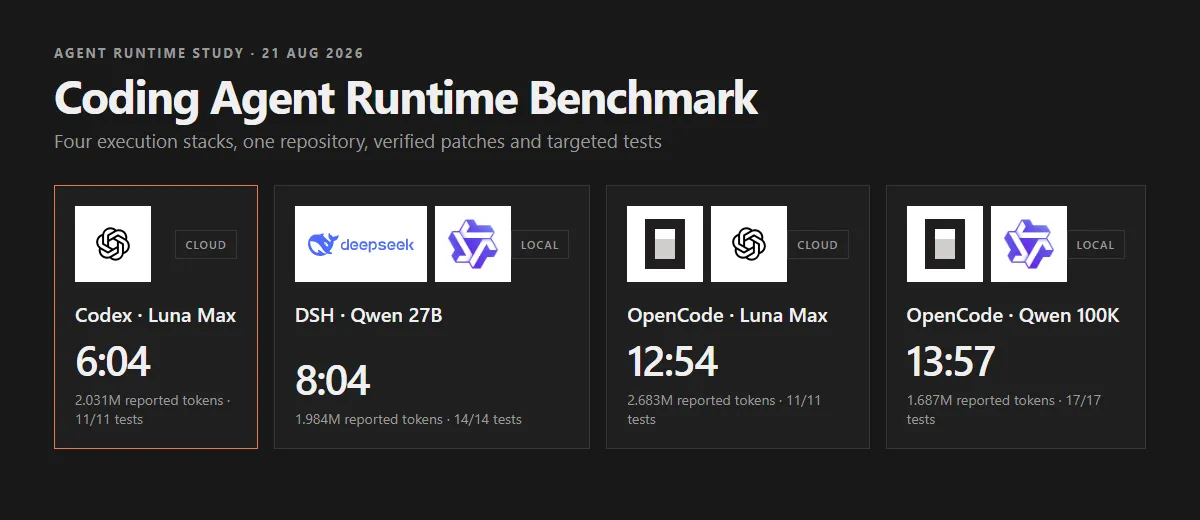The width and height of the screenshot is (1200, 520).
Task: Select the 'Codex · Luna Max' title
Action: coord(156,315)
